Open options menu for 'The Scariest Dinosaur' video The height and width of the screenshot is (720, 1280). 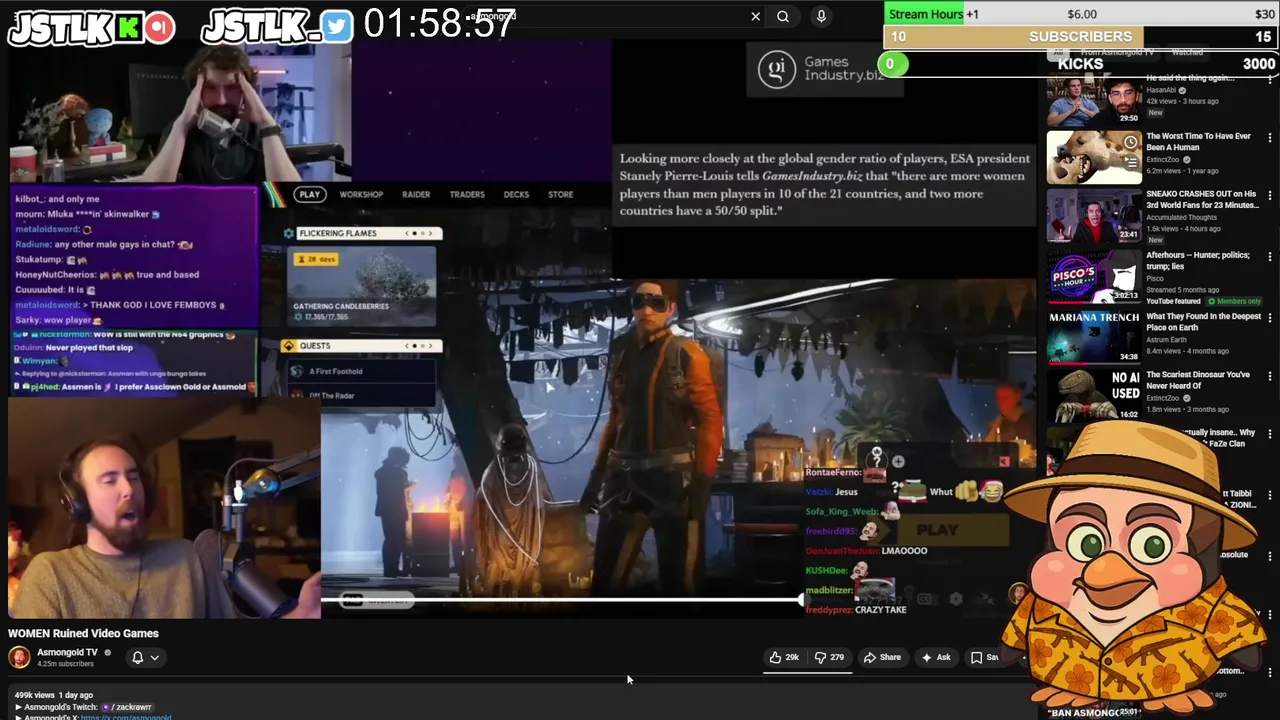1270,376
